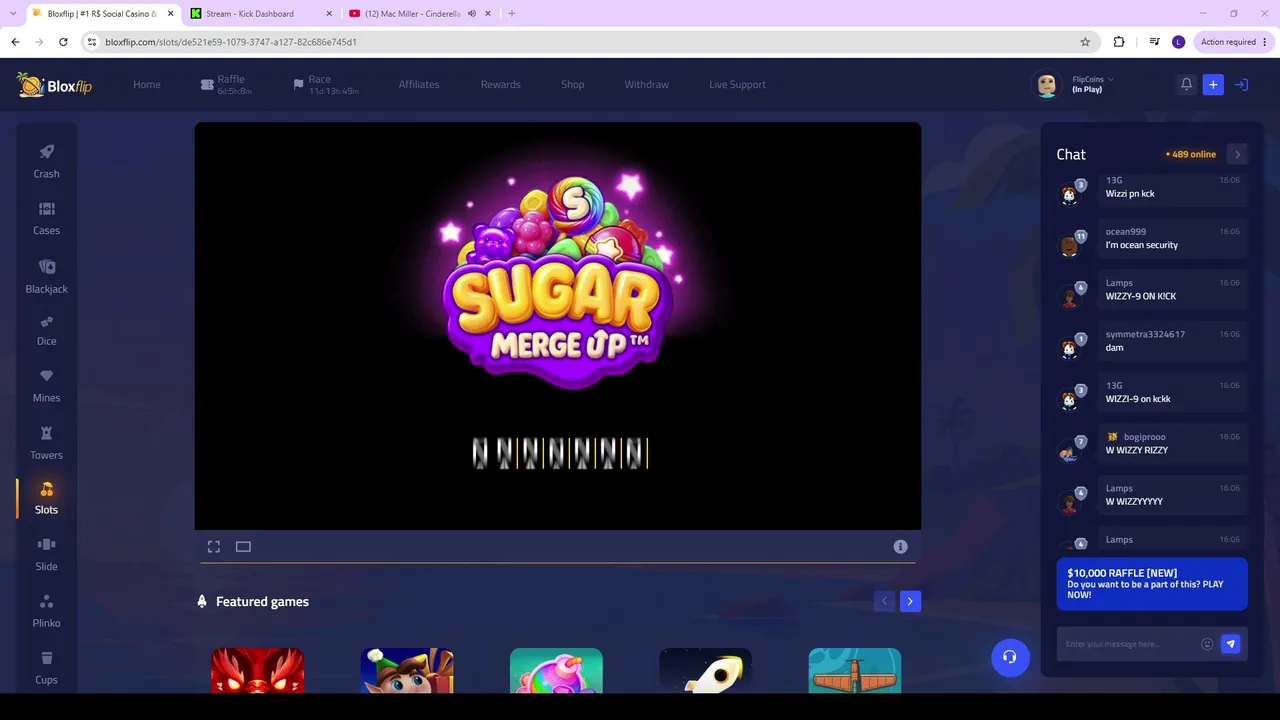1280x720 pixels.
Task: Click the chat message input field
Action: 1130,644
